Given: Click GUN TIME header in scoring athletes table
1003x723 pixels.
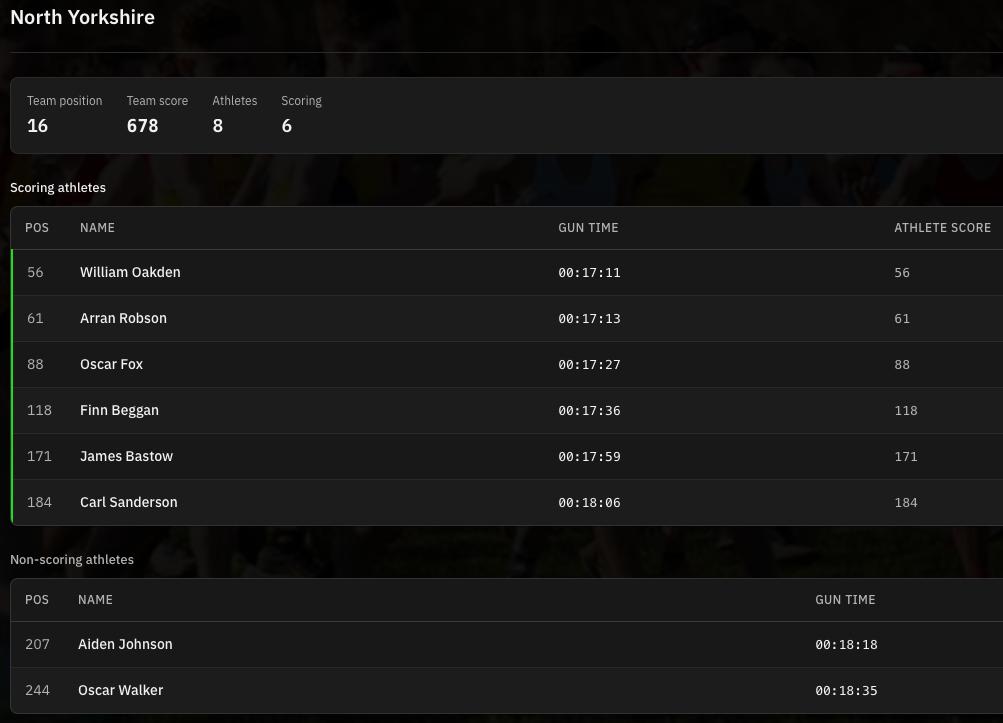Looking at the screenshot, I should tap(588, 228).
